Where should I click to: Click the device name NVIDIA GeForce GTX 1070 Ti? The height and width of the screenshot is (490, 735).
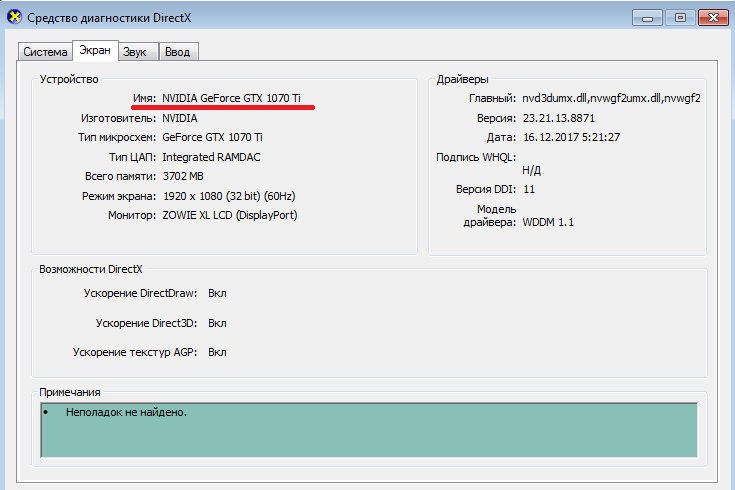(232, 98)
